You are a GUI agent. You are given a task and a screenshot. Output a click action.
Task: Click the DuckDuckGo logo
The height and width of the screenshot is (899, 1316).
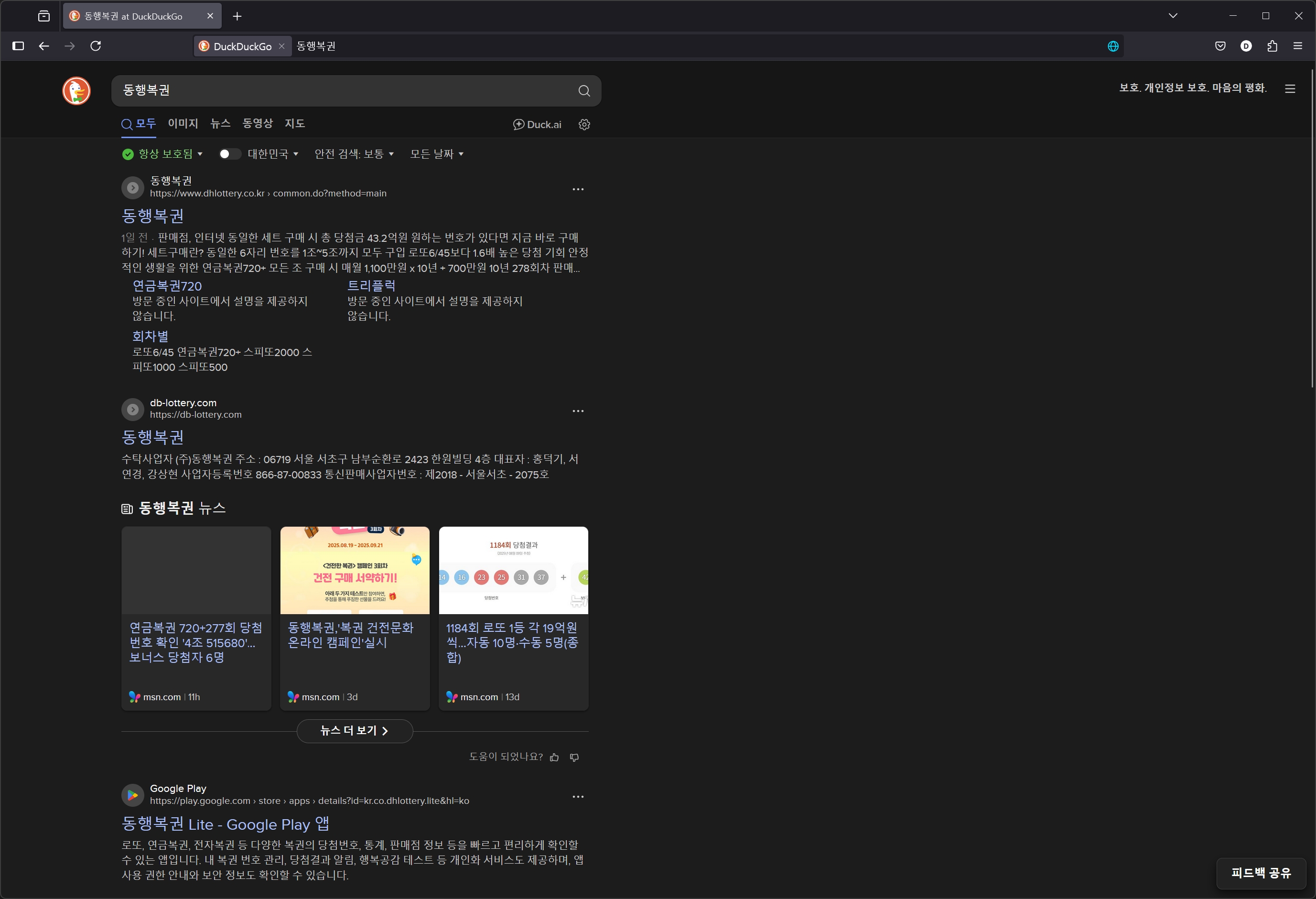click(76, 91)
